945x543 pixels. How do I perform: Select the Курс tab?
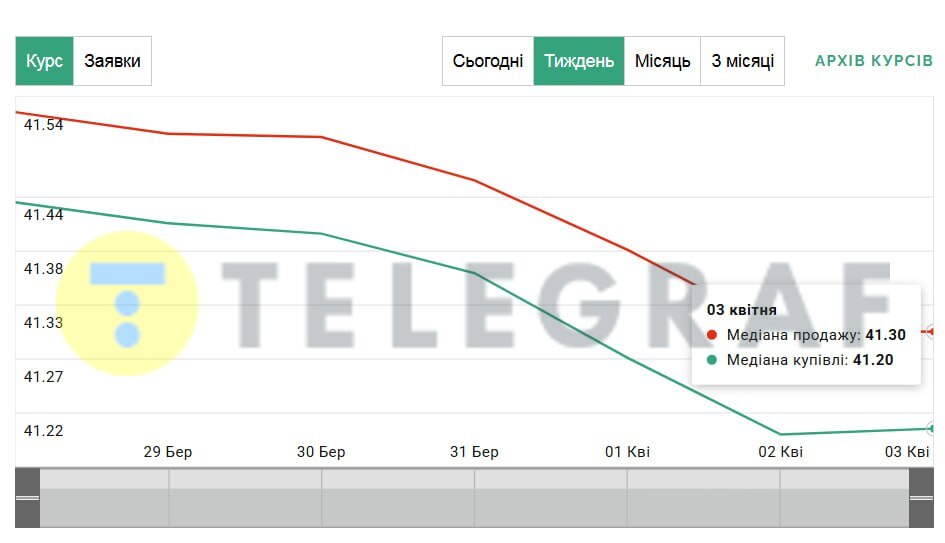pos(44,61)
